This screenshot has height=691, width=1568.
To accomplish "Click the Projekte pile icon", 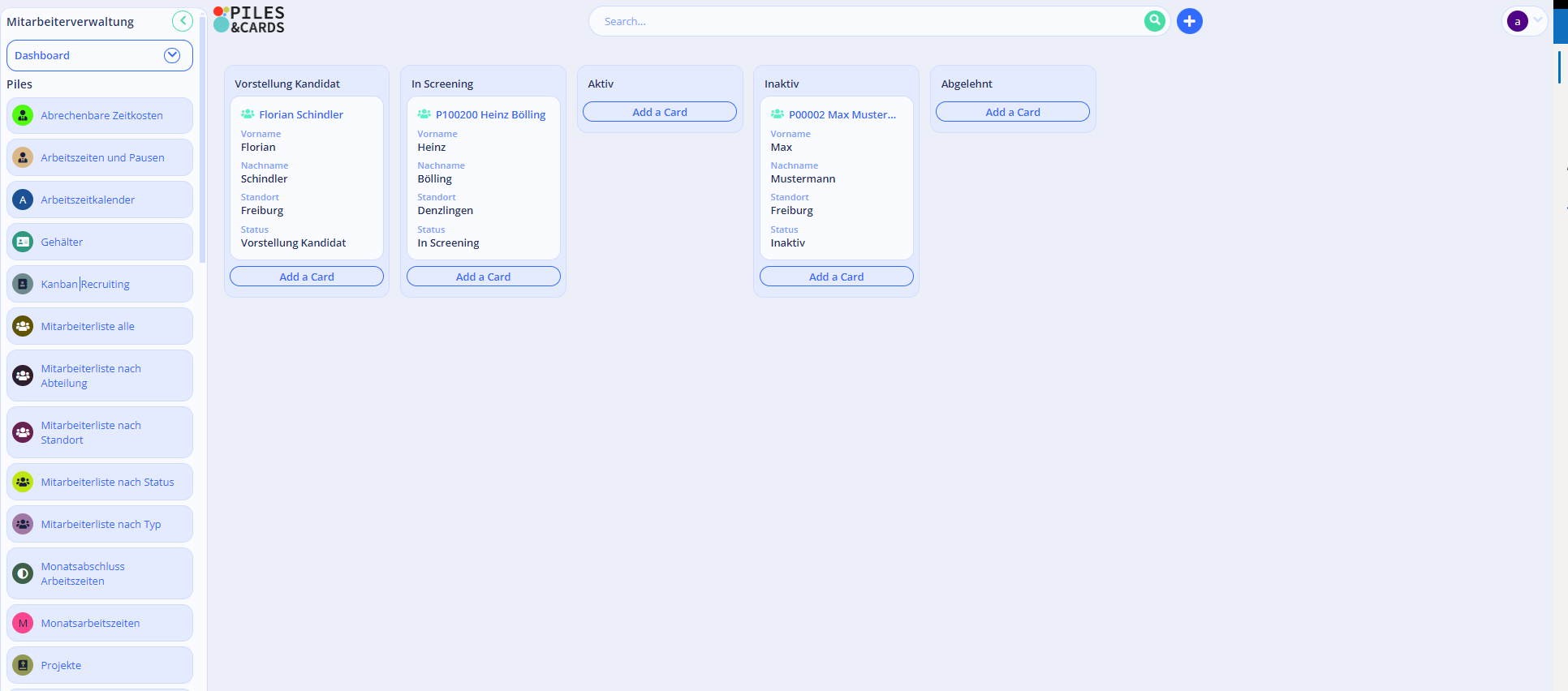I will coord(23,665).
